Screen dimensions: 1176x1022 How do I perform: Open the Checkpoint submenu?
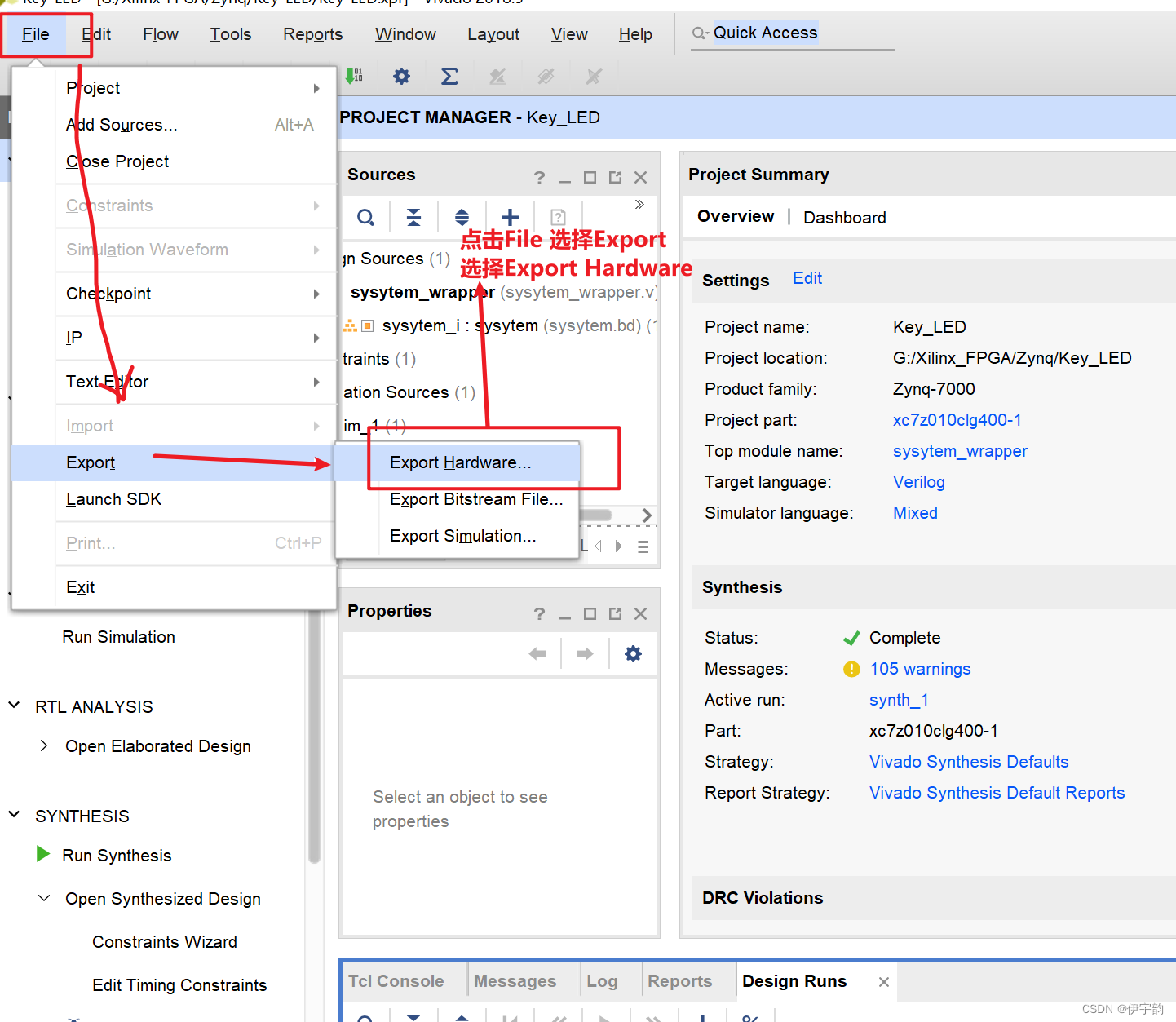pos(196,294)
